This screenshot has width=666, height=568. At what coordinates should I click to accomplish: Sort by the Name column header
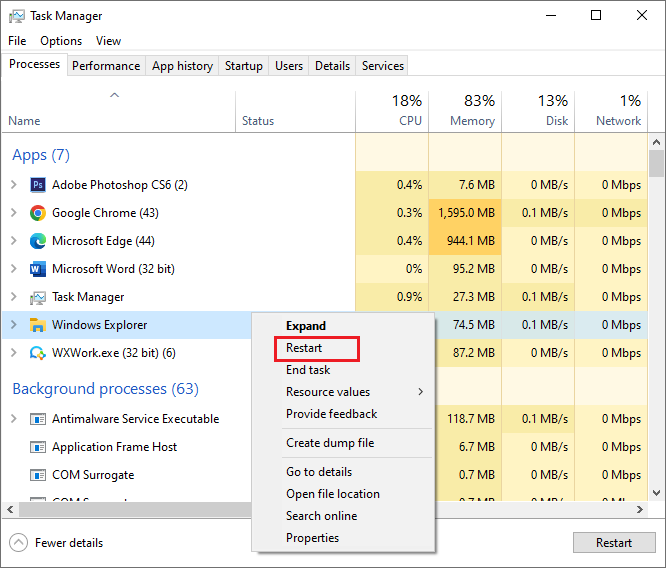[119, 111]
